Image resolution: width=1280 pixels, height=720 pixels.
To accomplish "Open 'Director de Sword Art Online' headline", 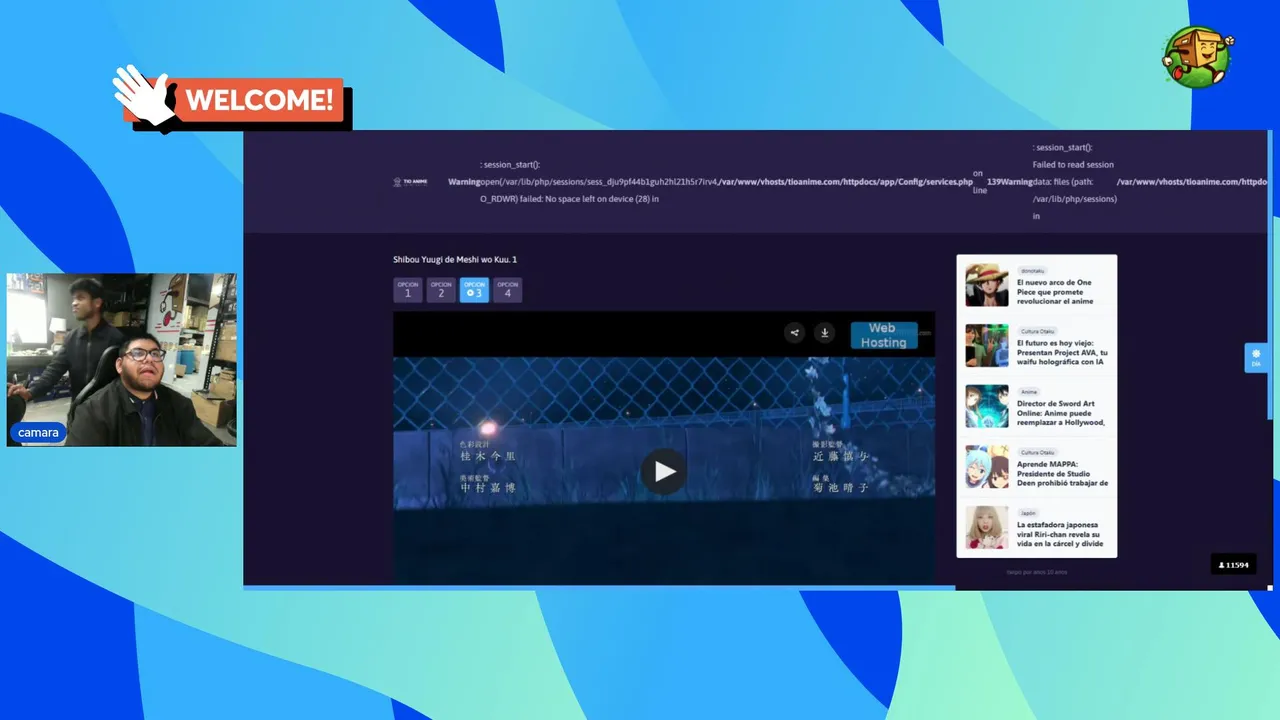I will click(x=1061, y=413).
